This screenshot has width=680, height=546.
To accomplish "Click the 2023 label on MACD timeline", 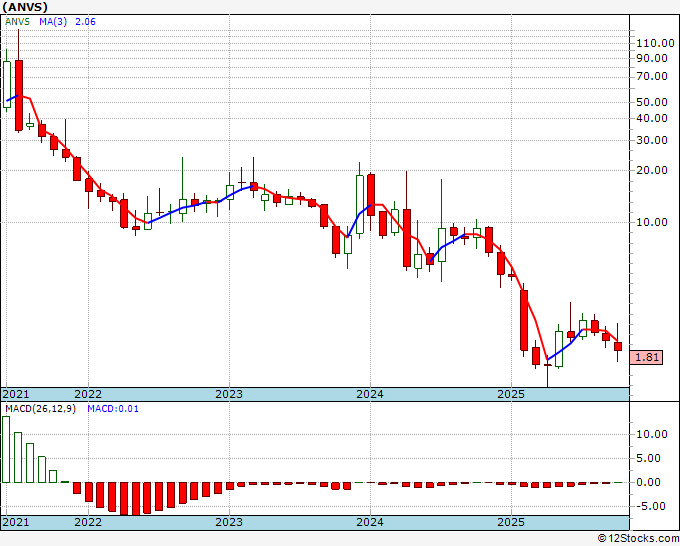I will click(x=229, y=522).
